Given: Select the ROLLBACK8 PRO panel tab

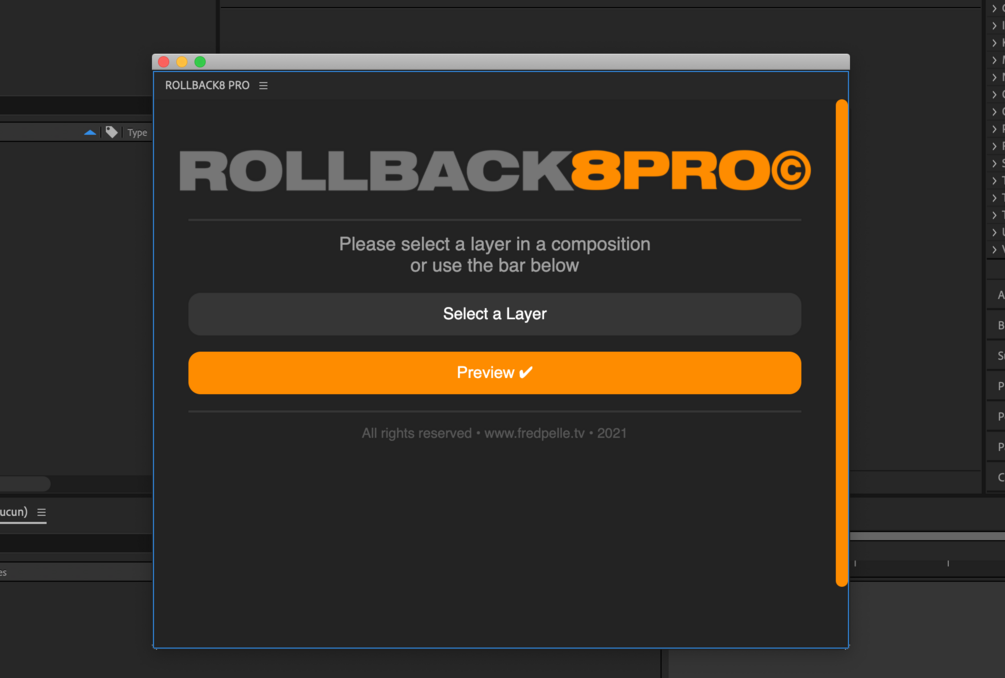Looking at the screenshot, I should pyautogui.click(x=207, y=86).
